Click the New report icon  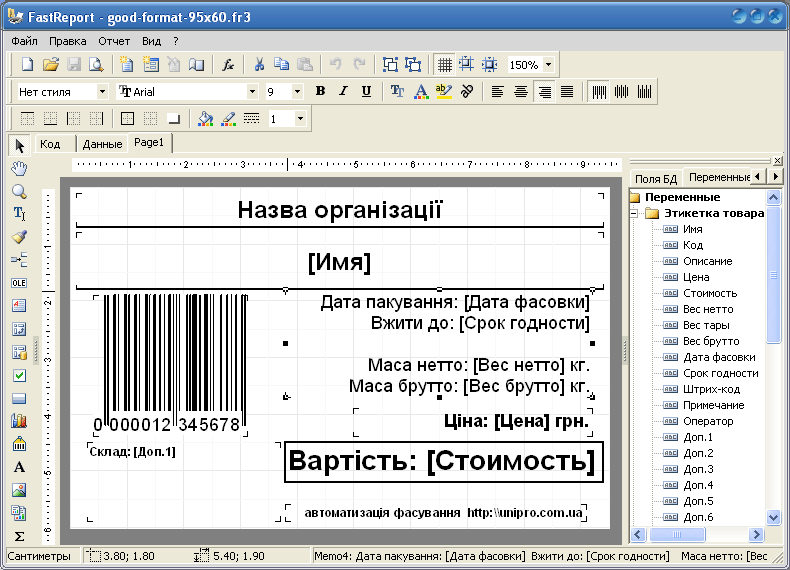pyautogui.click(x=27, y=65)
